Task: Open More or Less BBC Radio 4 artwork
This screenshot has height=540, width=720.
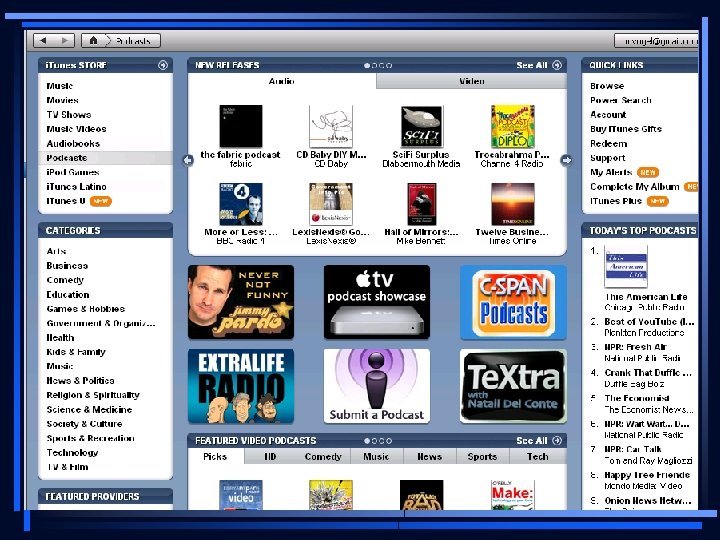Action: (241, 204)
